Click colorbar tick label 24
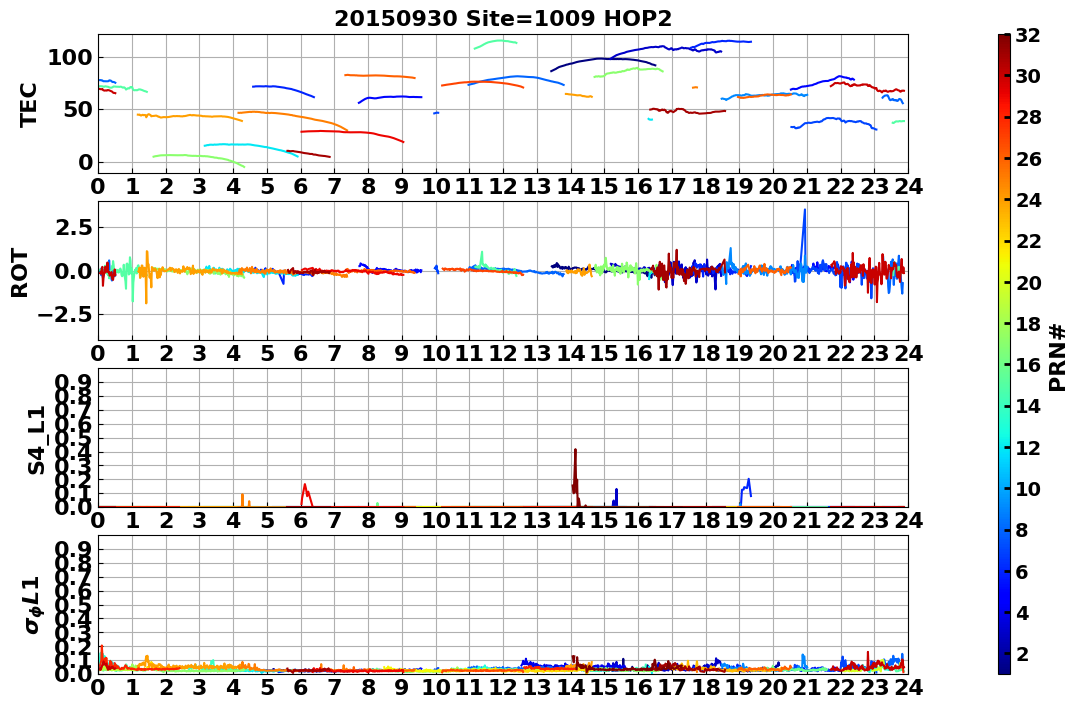 click(1028, 200)
